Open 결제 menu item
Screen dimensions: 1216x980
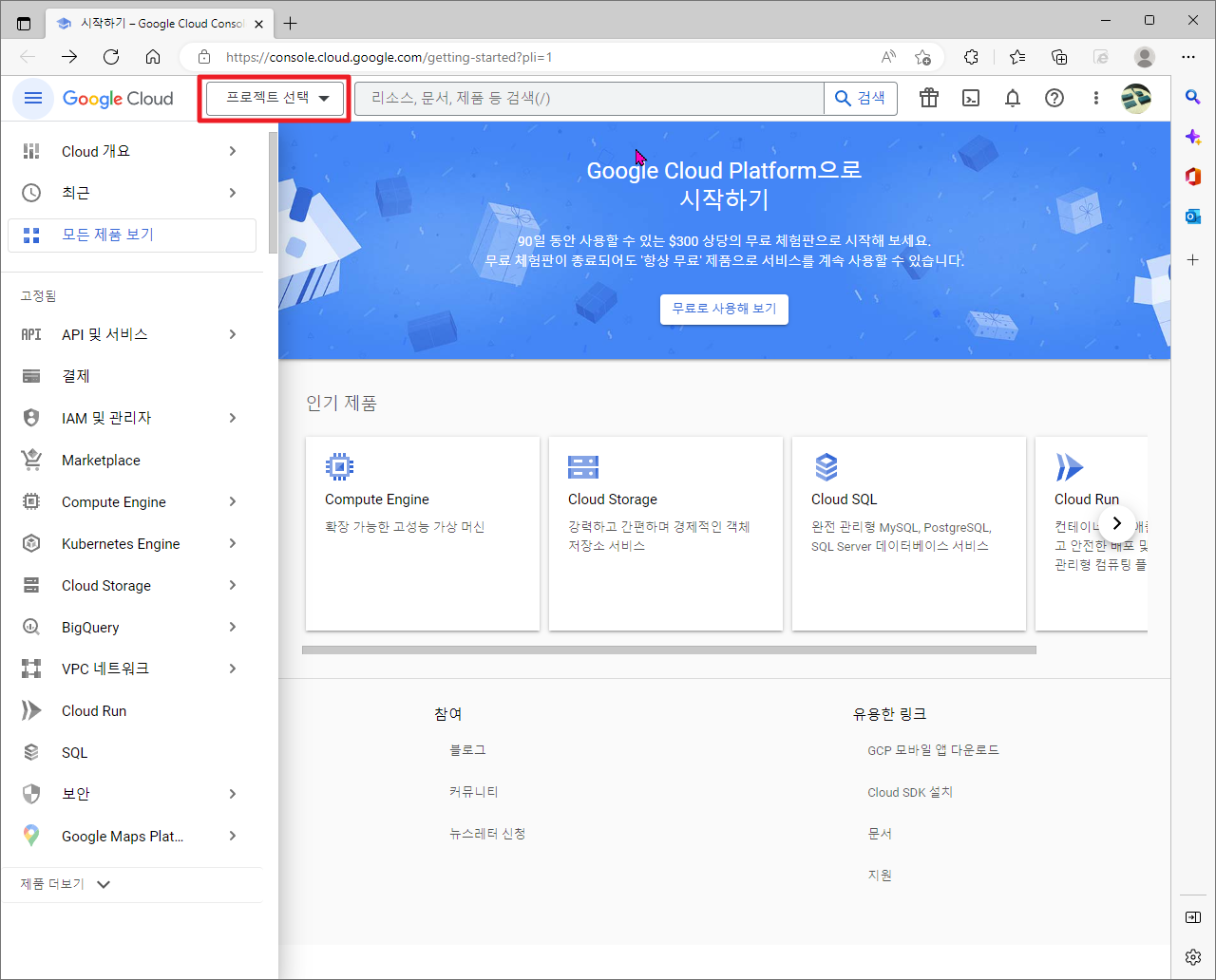coord(132,376)
